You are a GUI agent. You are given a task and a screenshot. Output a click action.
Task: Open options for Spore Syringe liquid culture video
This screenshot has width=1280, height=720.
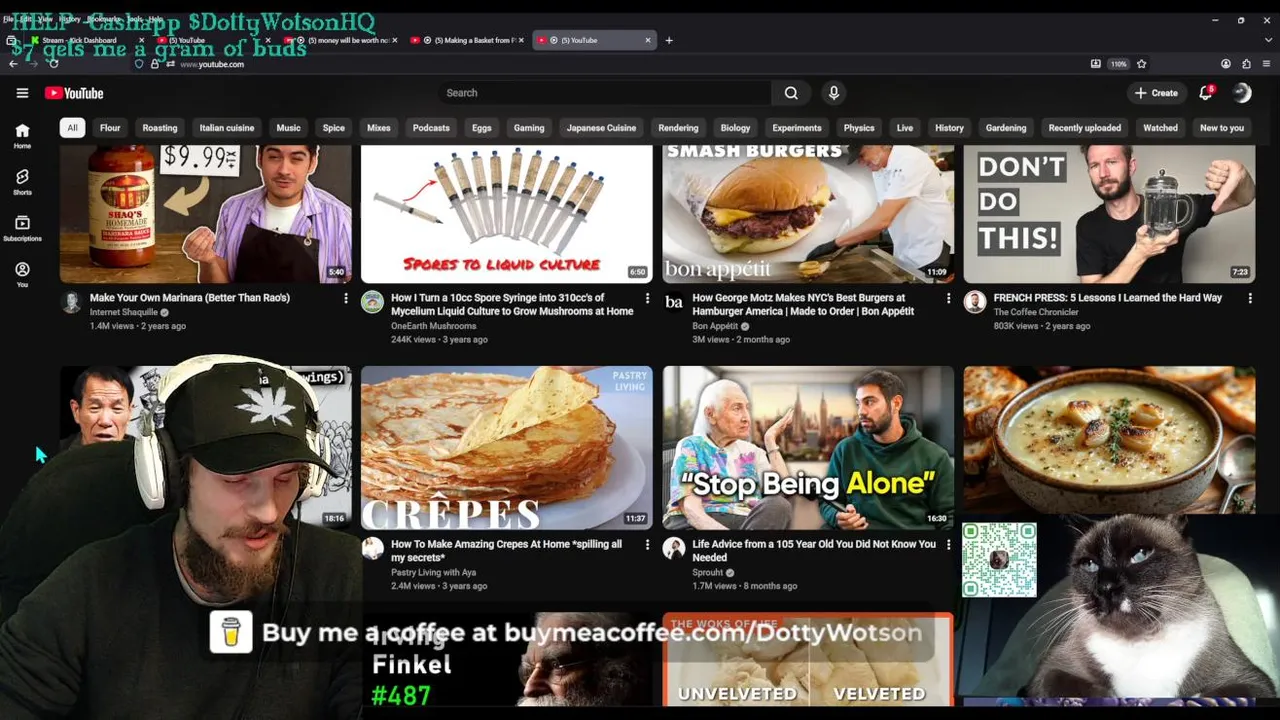647,298
